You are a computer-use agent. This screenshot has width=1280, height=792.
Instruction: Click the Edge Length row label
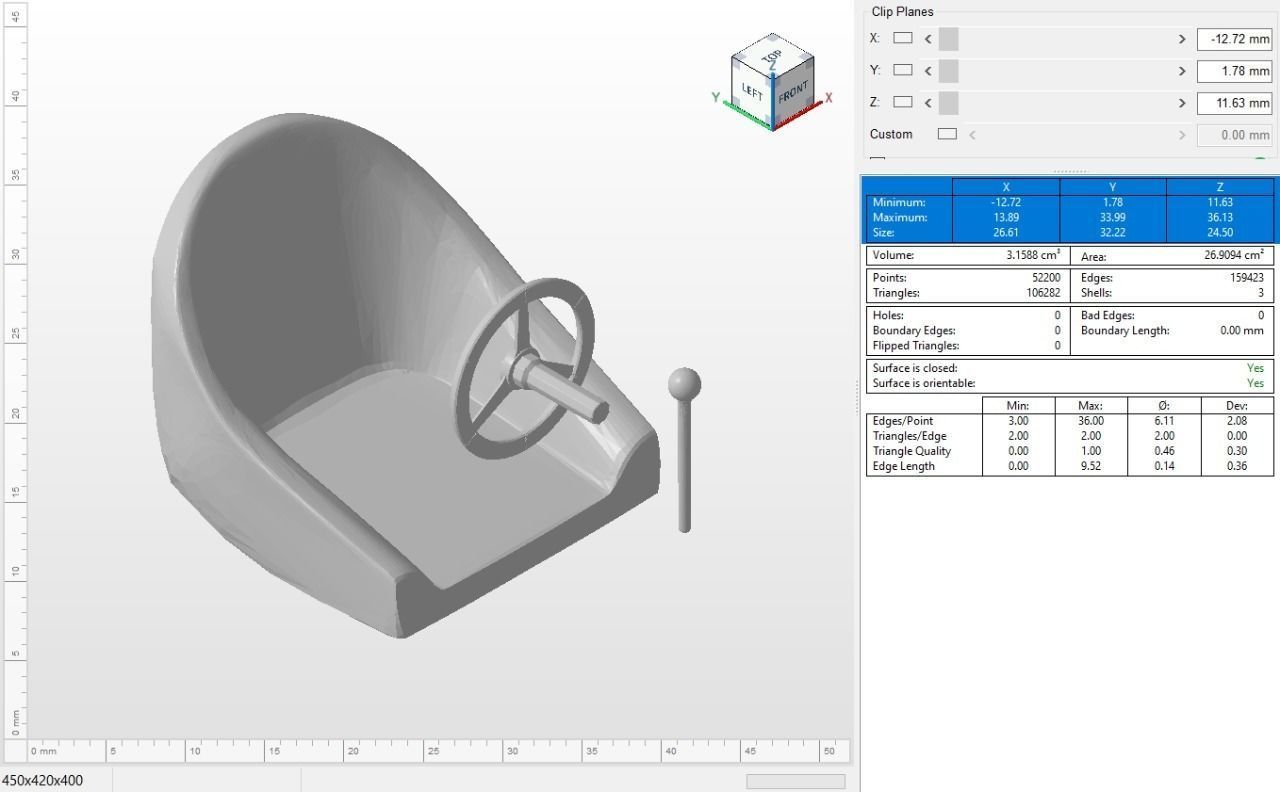[x=904, y=466]
